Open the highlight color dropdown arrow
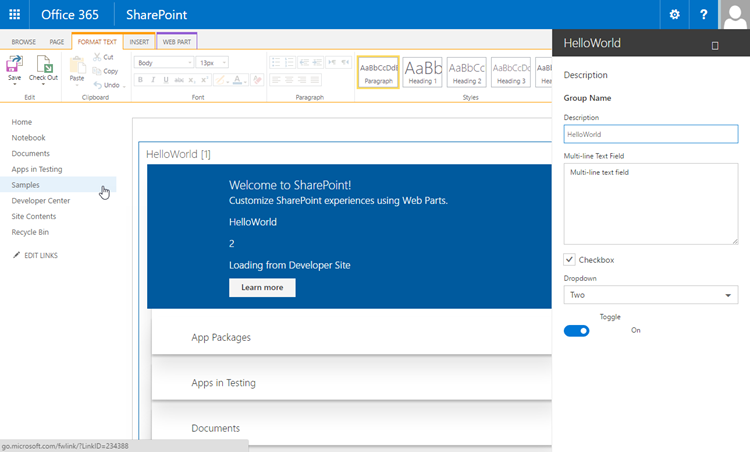This screenshot has height=452, width=750. (228, 82)
